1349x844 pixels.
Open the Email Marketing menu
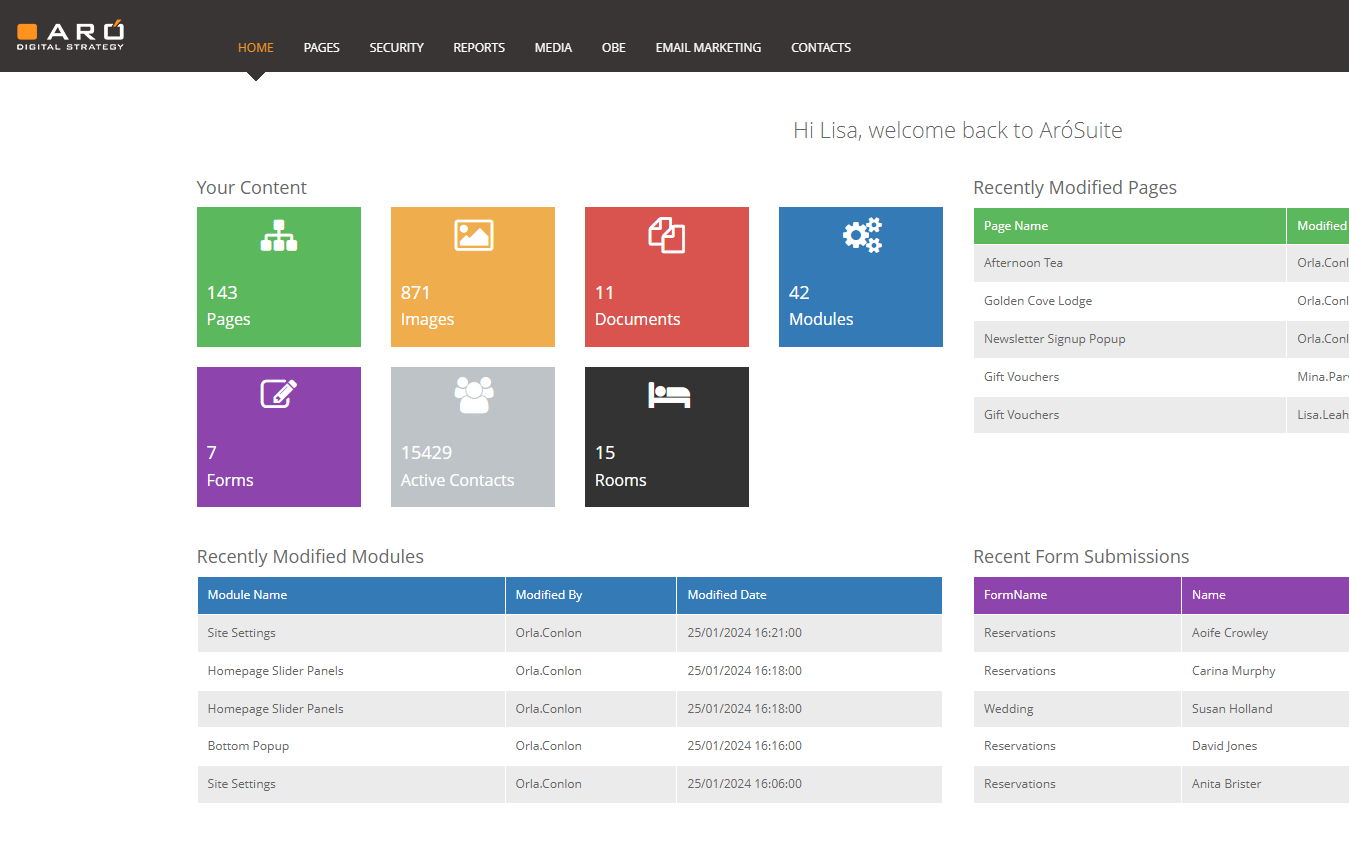click(x=708, y=47)
